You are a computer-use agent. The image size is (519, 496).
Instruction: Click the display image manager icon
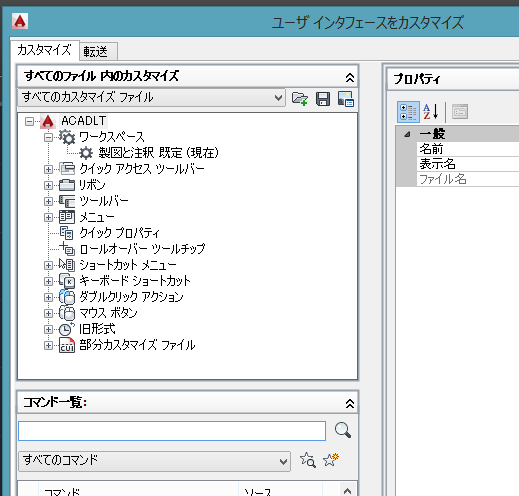tap(346, 99)
